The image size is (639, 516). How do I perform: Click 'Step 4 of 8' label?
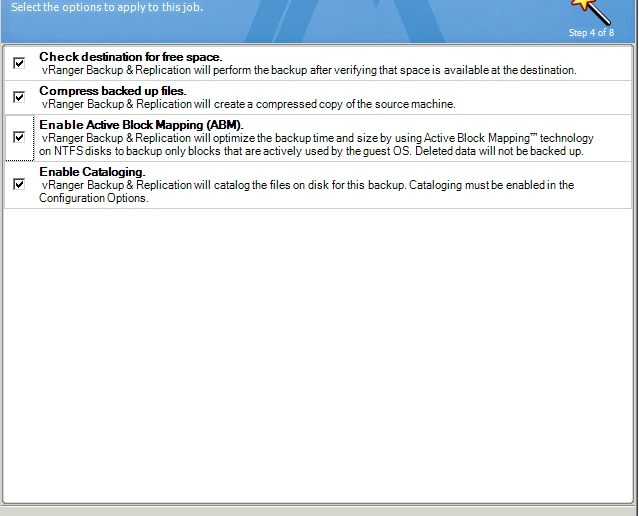pyautogui.click(x=591, y=33)
